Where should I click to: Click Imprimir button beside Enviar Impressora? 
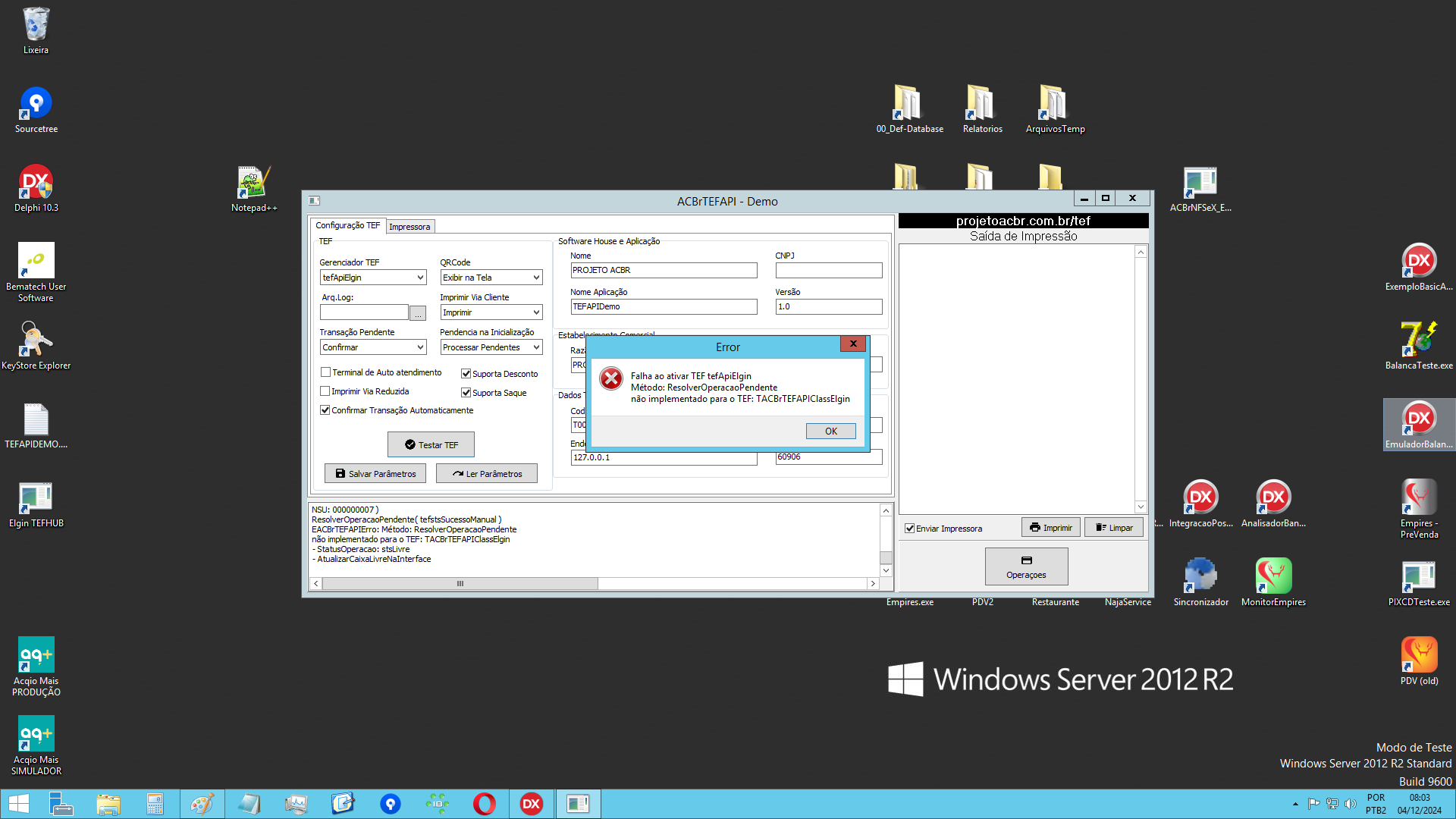[1050, 528]
